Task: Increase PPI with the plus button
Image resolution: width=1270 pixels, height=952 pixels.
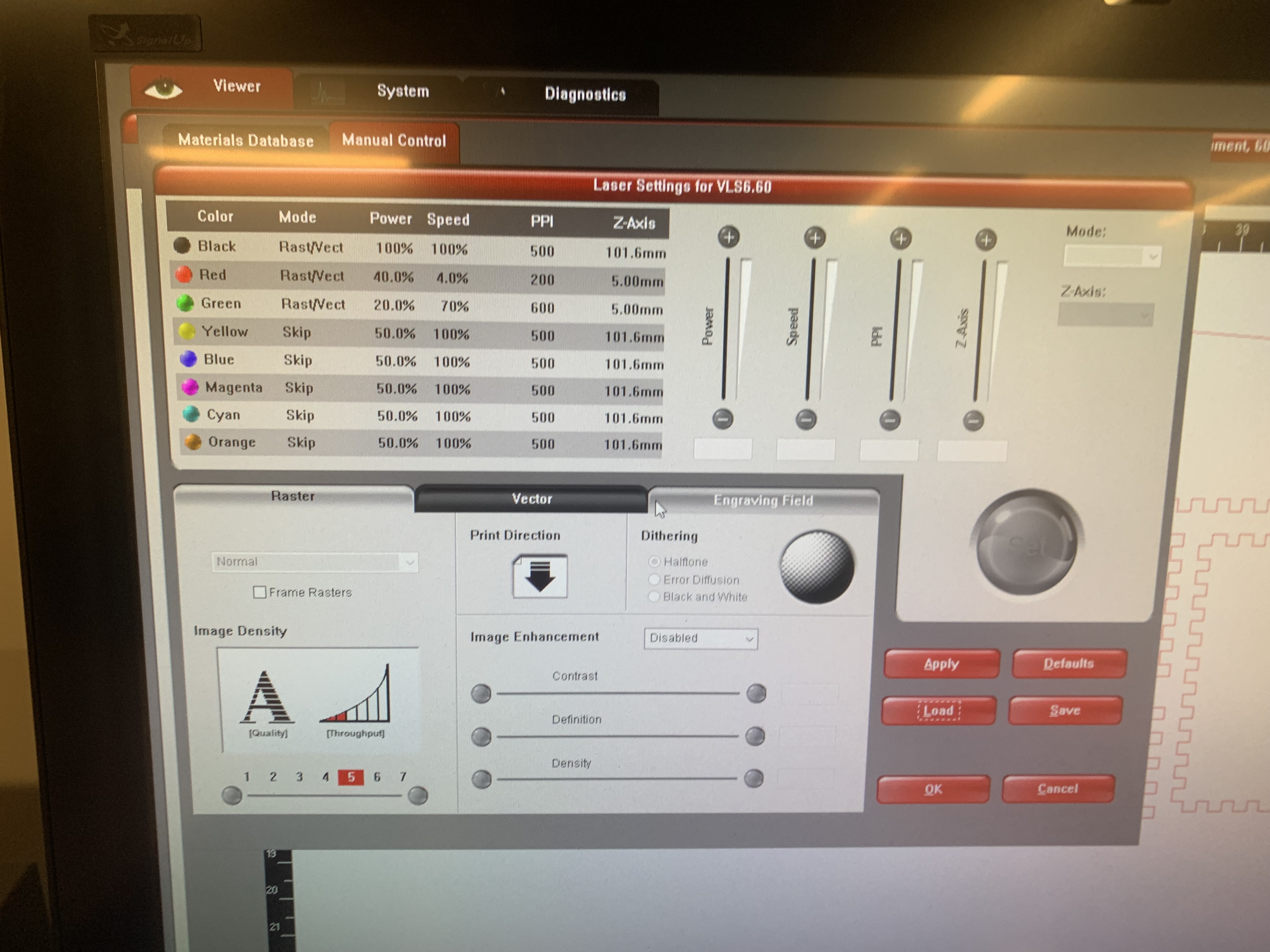Action: tap(901, 239)
